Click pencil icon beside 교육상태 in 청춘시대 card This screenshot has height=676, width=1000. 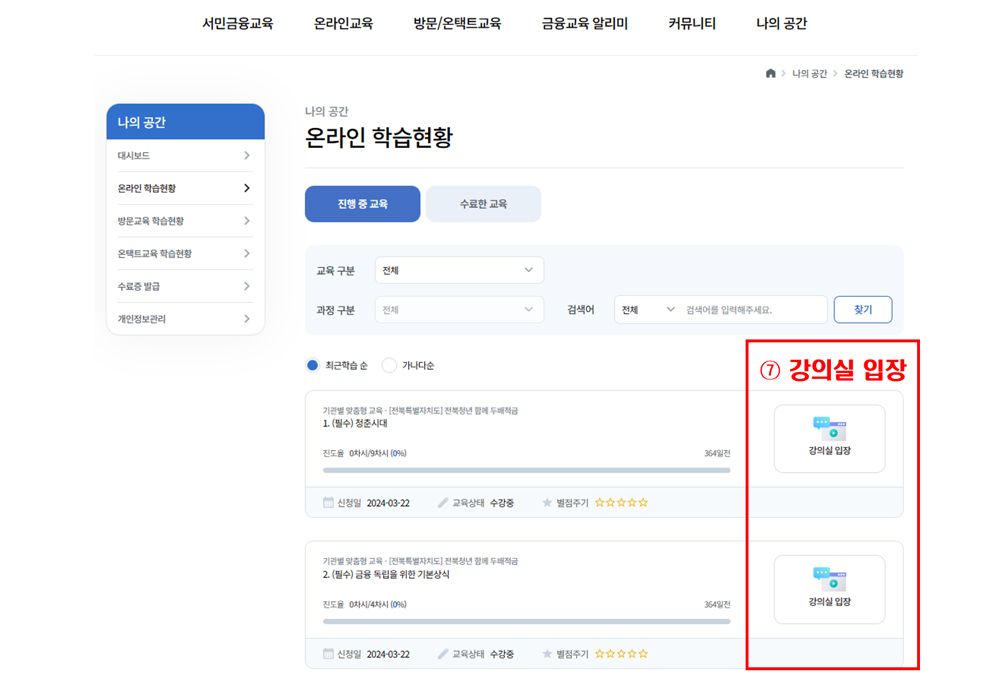point(443,503)
